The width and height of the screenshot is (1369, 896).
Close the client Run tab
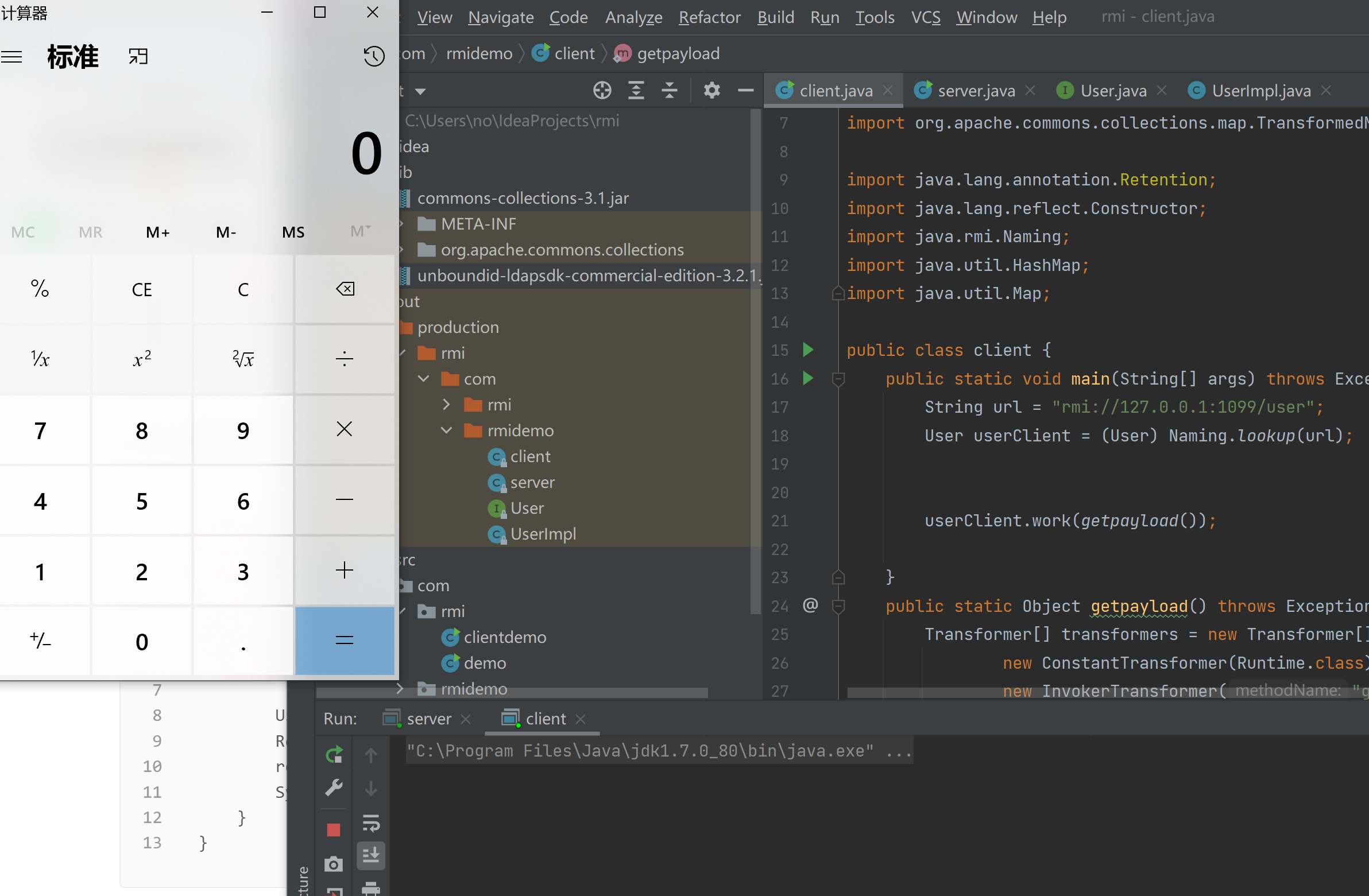(x=581, y=719)
